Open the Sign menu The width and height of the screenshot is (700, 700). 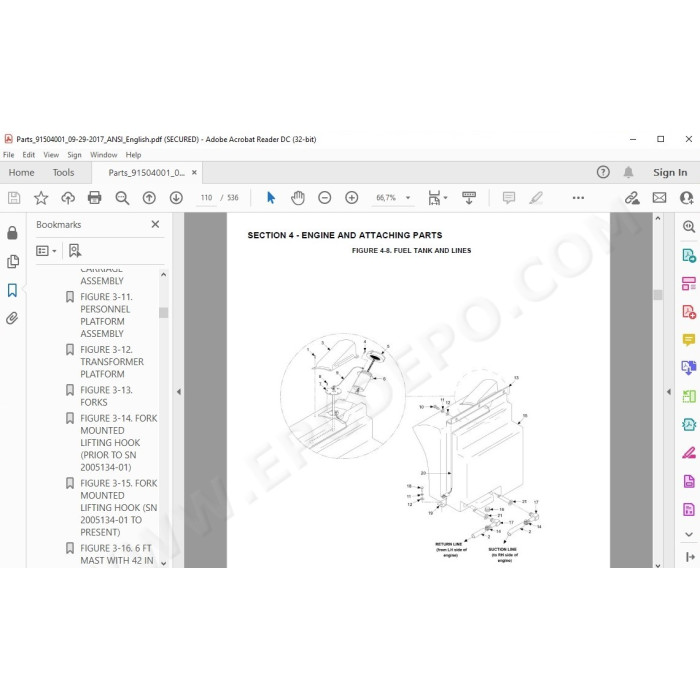[74, 155]
